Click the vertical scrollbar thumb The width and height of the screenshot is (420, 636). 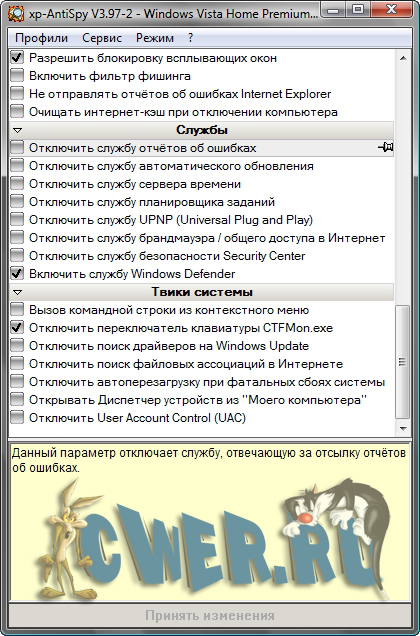(x=403, y=362)
